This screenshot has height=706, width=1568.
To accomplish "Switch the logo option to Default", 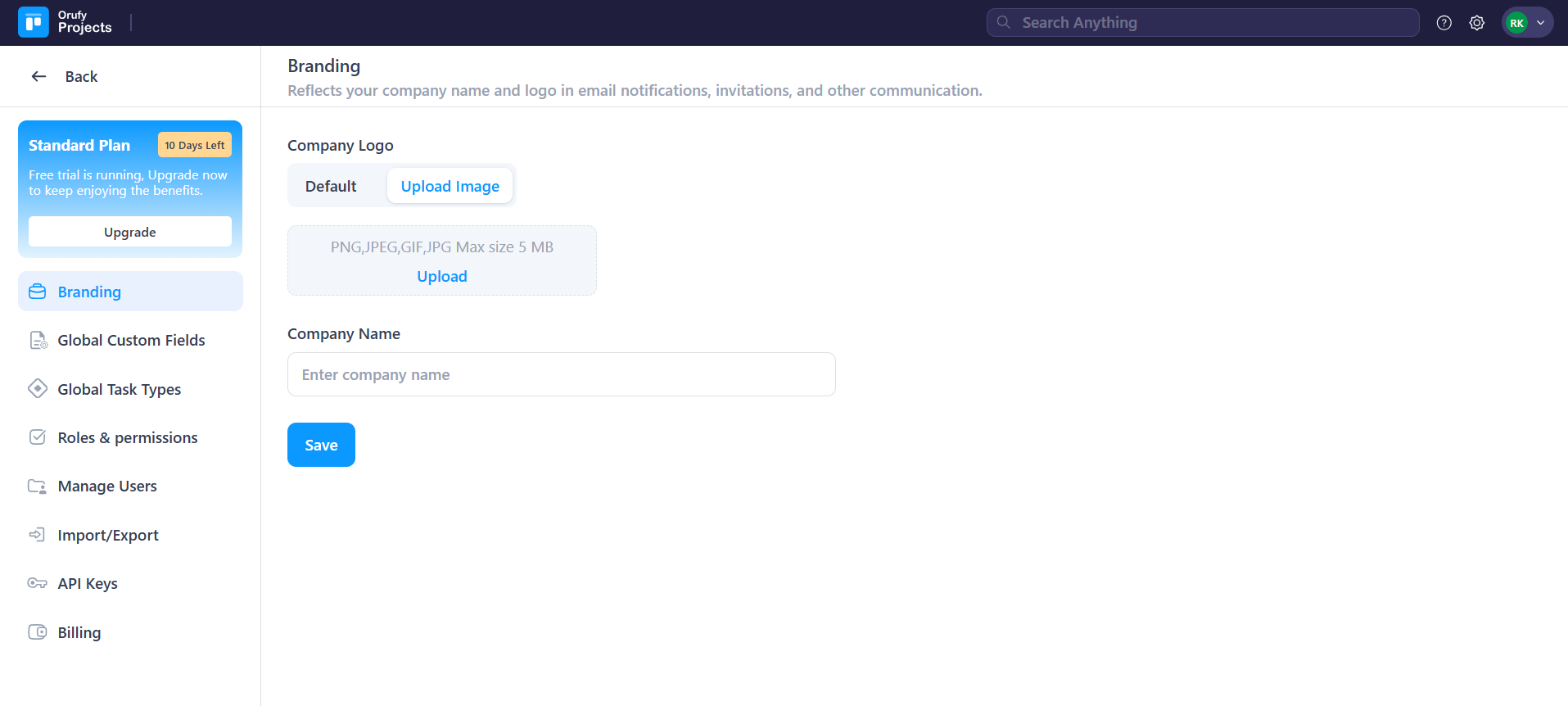I will [331, 186].
